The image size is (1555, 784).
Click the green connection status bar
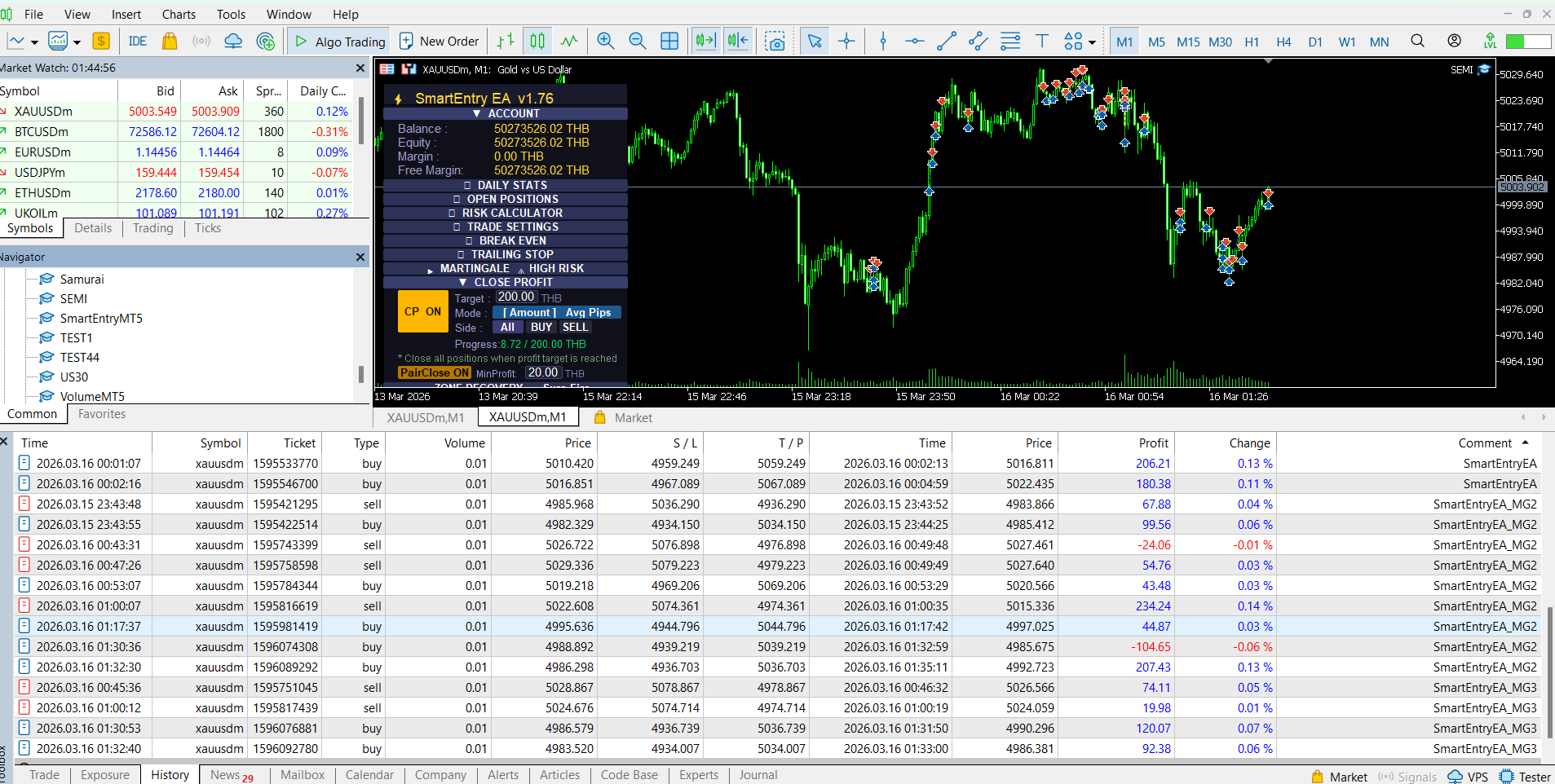[1527, 42]
